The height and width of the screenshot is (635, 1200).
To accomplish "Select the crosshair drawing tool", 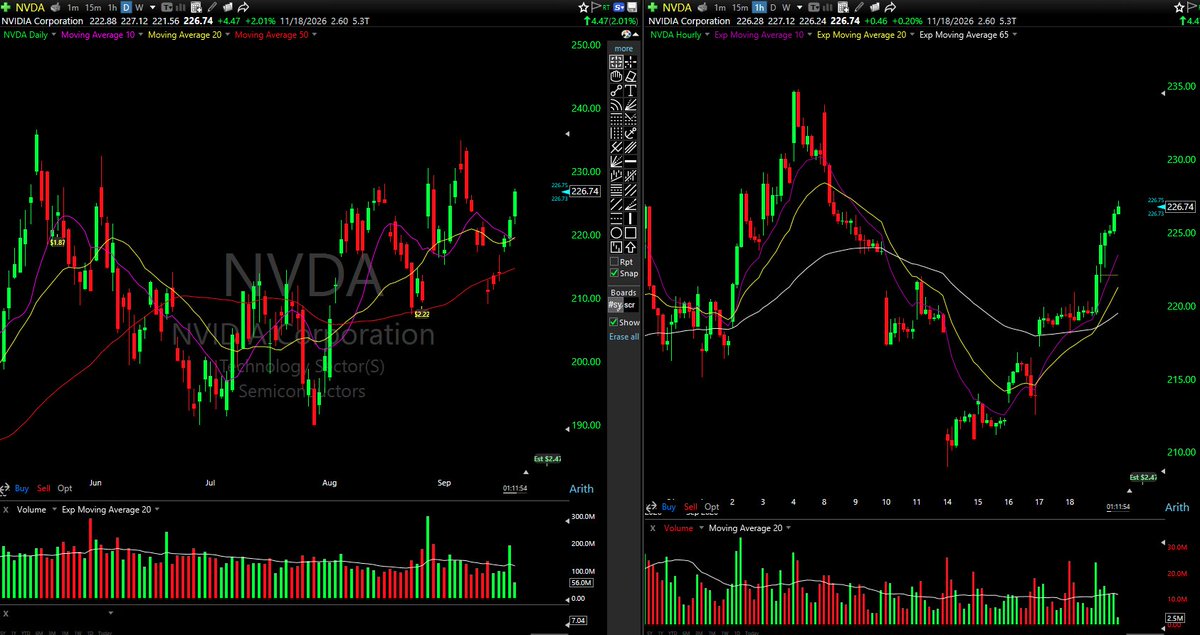I will [631, 62].
